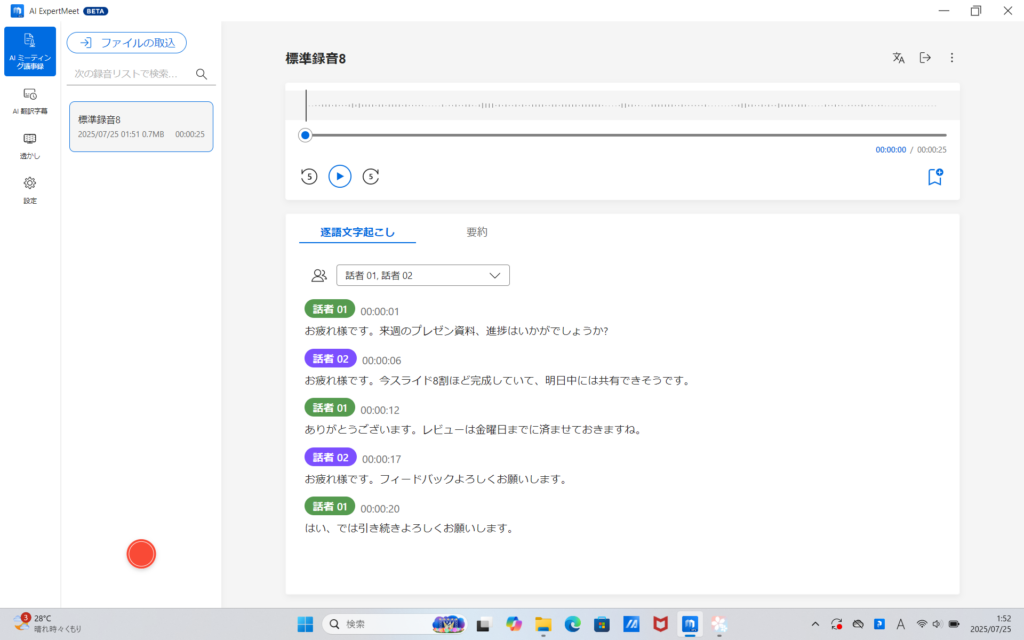Select the 逐語文字起こし tab

[x=357, y=231]
